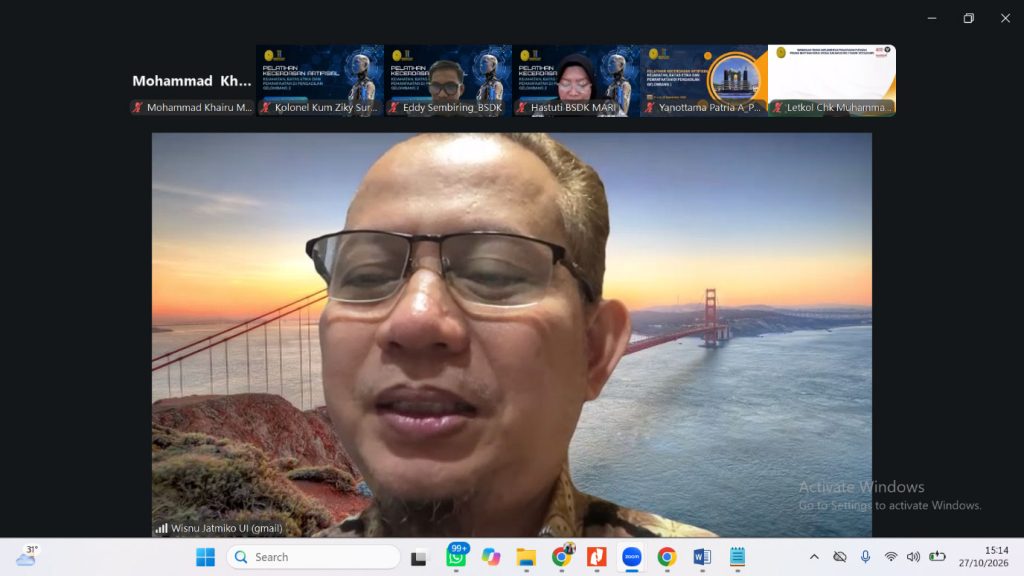Select Mohammad Khairu M... participant tile
Viewport: 1024px width, 576px height.
click(x=191, y=81)
